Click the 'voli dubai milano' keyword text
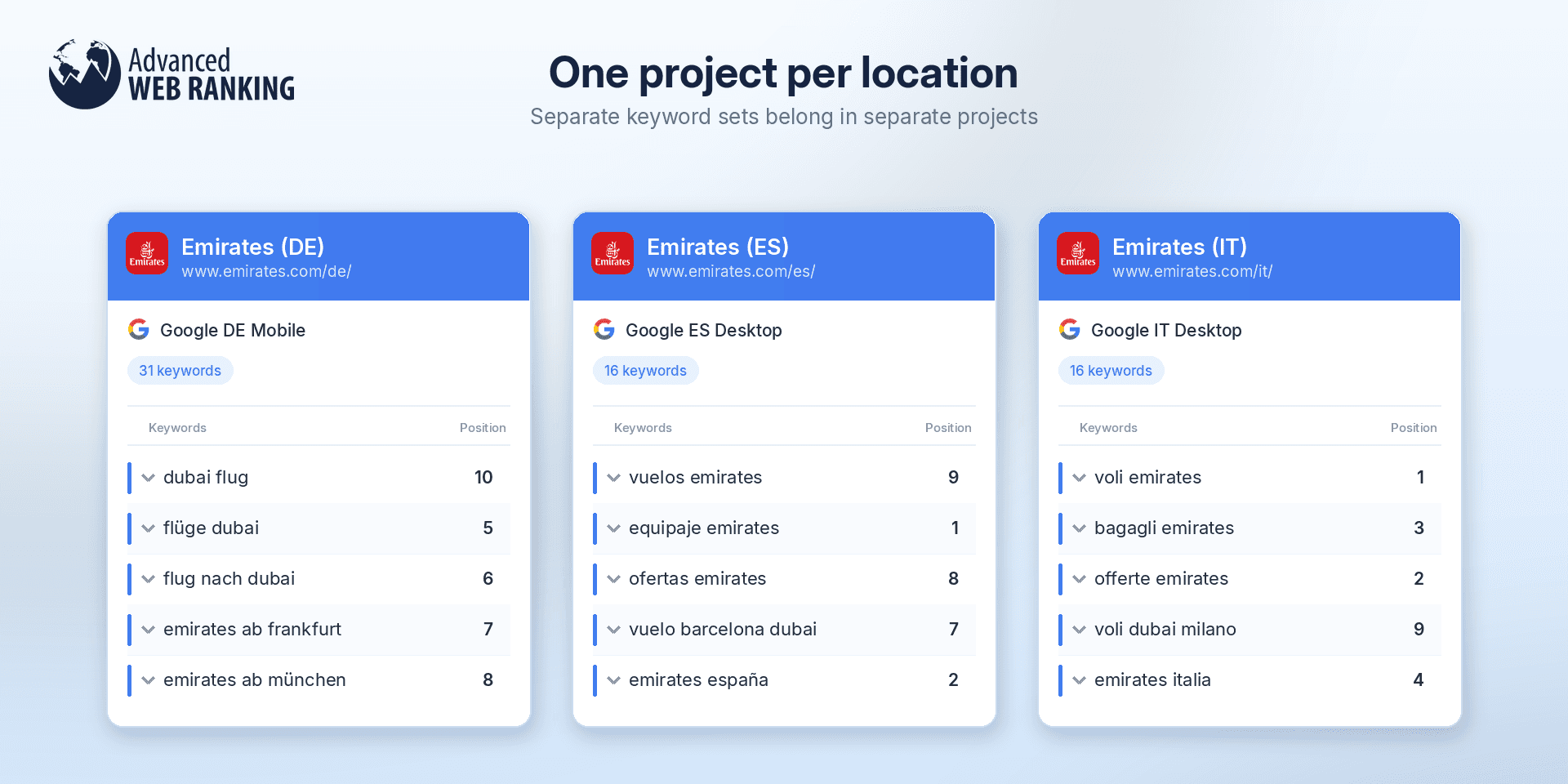 coord(1165,630)
